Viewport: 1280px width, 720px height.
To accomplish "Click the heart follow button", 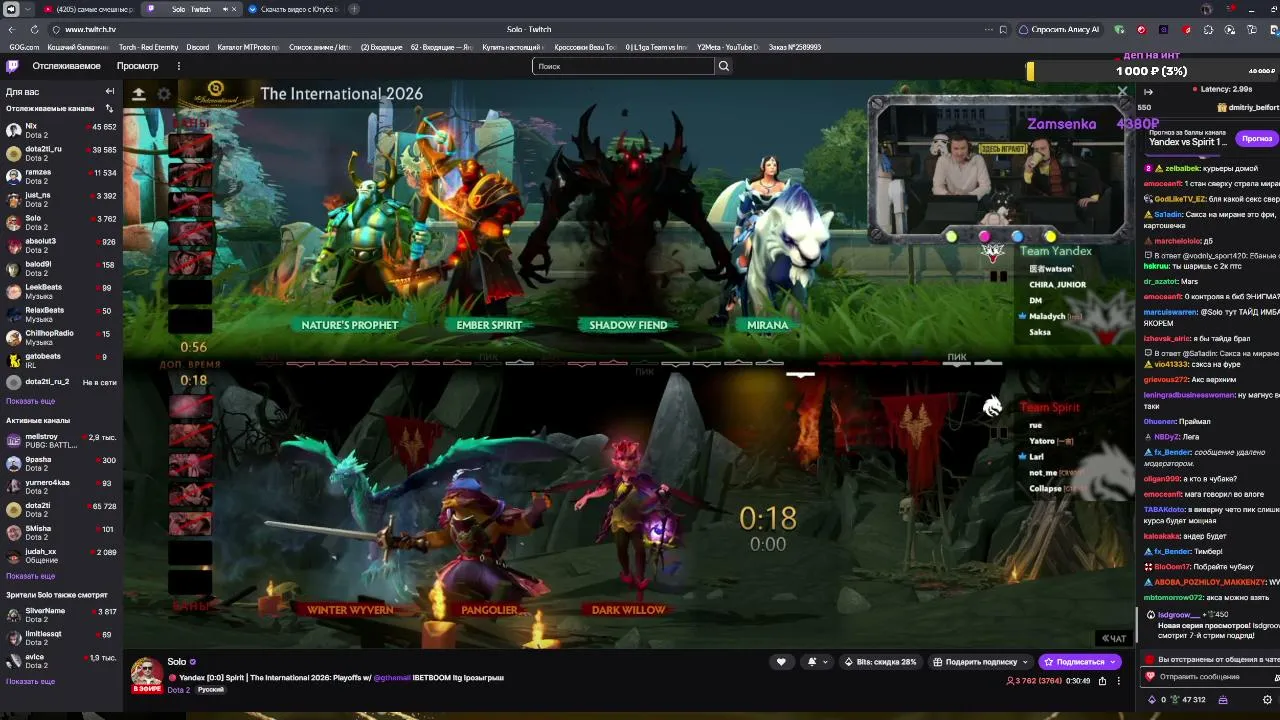I will pos(781,661).
